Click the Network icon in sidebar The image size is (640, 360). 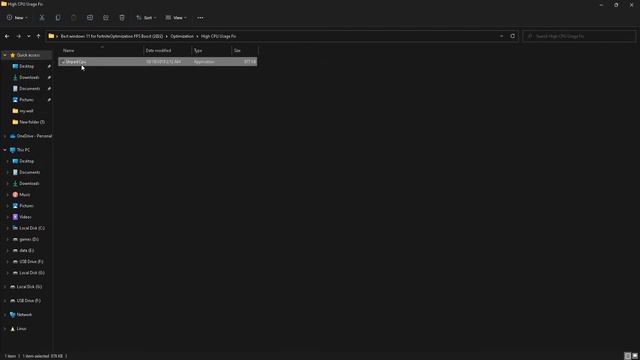(x=12, y=315)
